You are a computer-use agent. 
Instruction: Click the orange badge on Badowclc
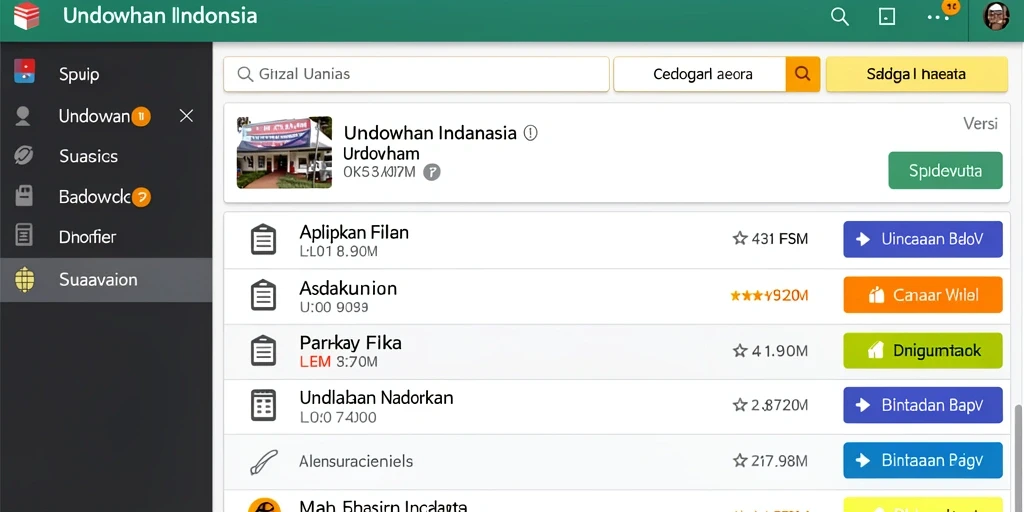[142, 197]
